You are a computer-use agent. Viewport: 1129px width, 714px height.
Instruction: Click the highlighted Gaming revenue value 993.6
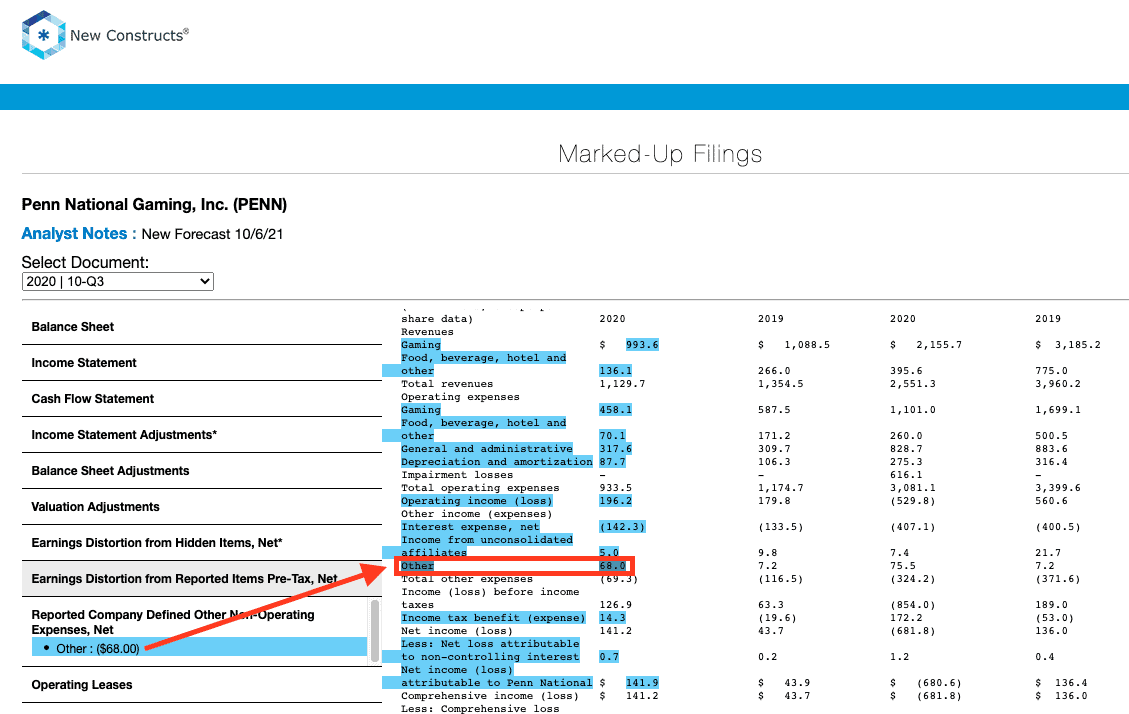click(x=642, y=345)
